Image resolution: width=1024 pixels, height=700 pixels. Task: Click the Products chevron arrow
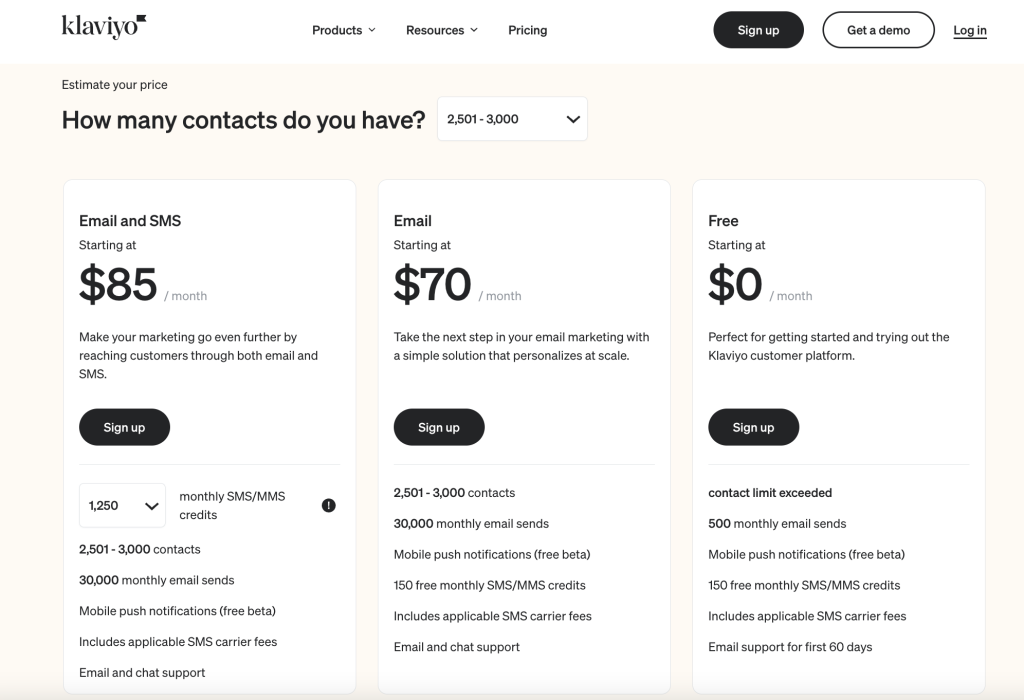pos(372,30)
